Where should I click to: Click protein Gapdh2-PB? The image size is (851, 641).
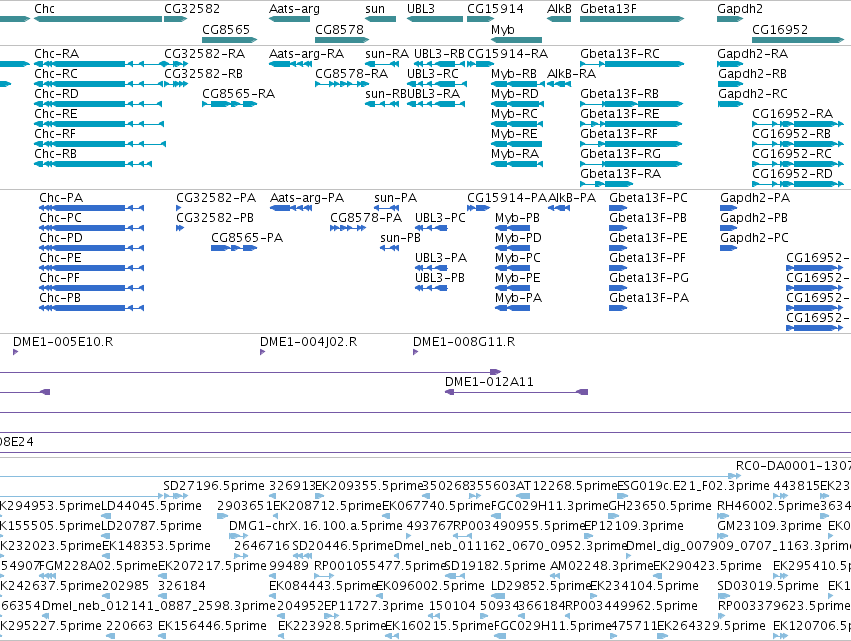pyautogui.click(x=728, y=228)
